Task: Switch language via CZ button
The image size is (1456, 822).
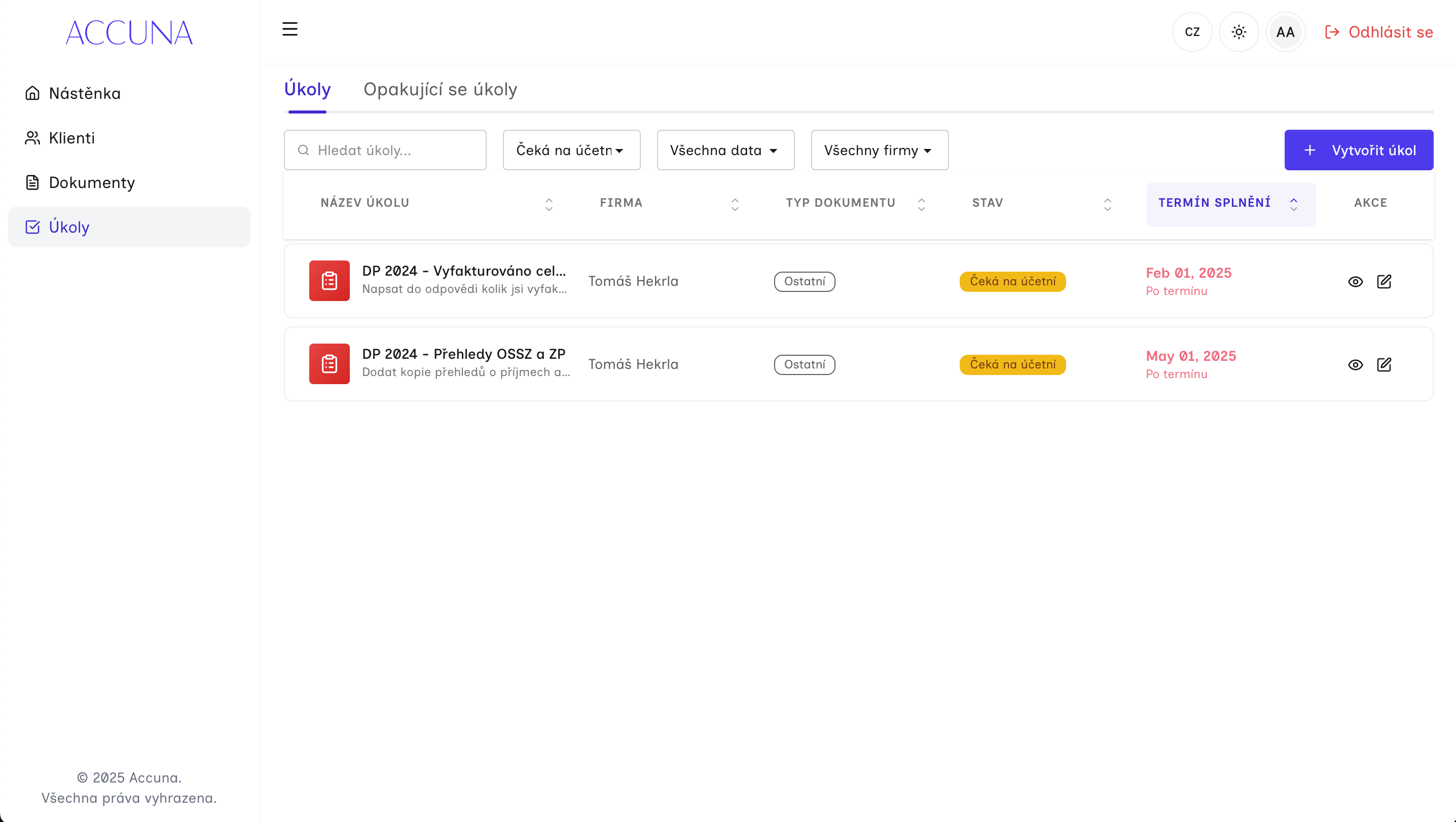Action: (1192, 32)
